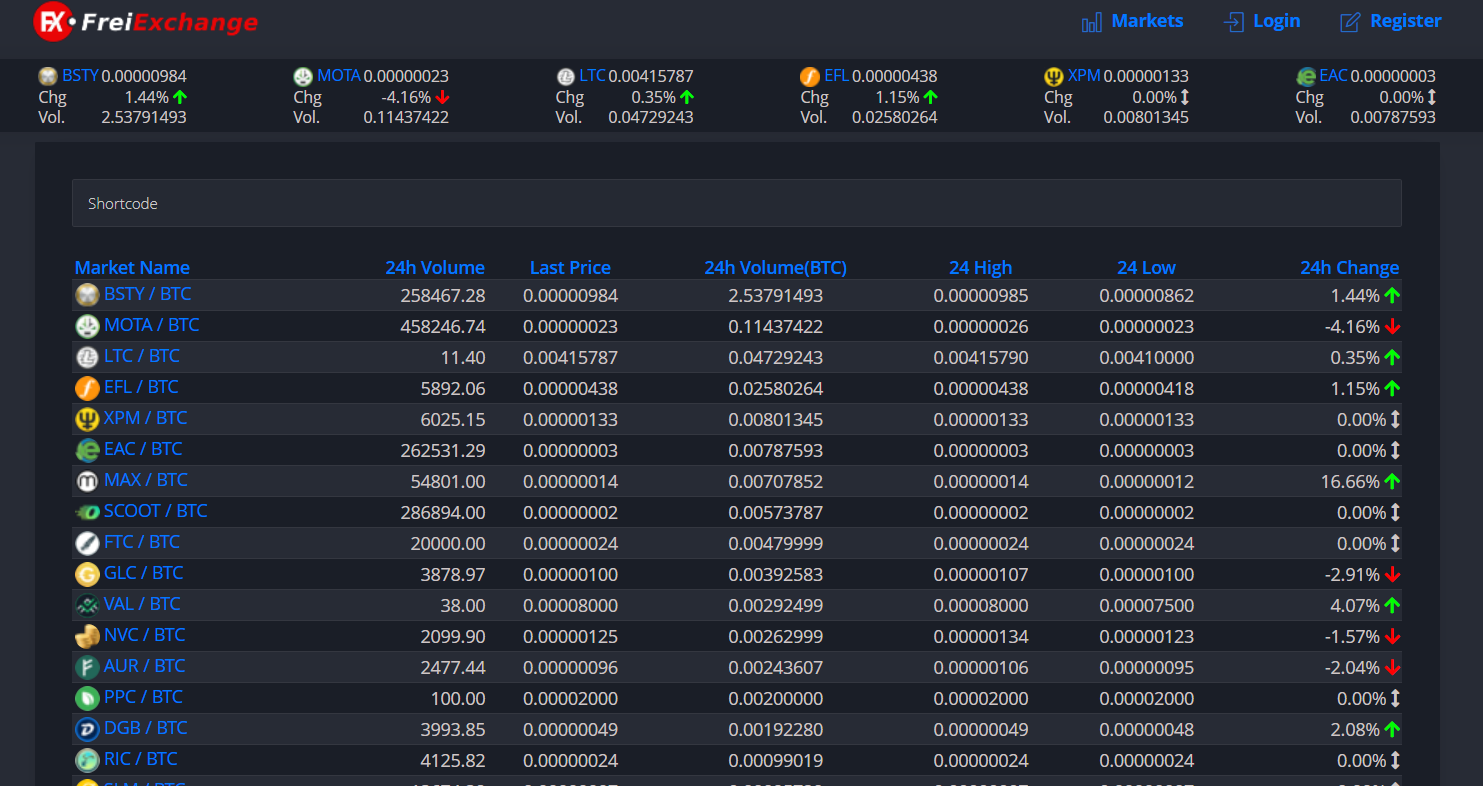Click the XPM ticker symbol link

tap(1084, 76)
